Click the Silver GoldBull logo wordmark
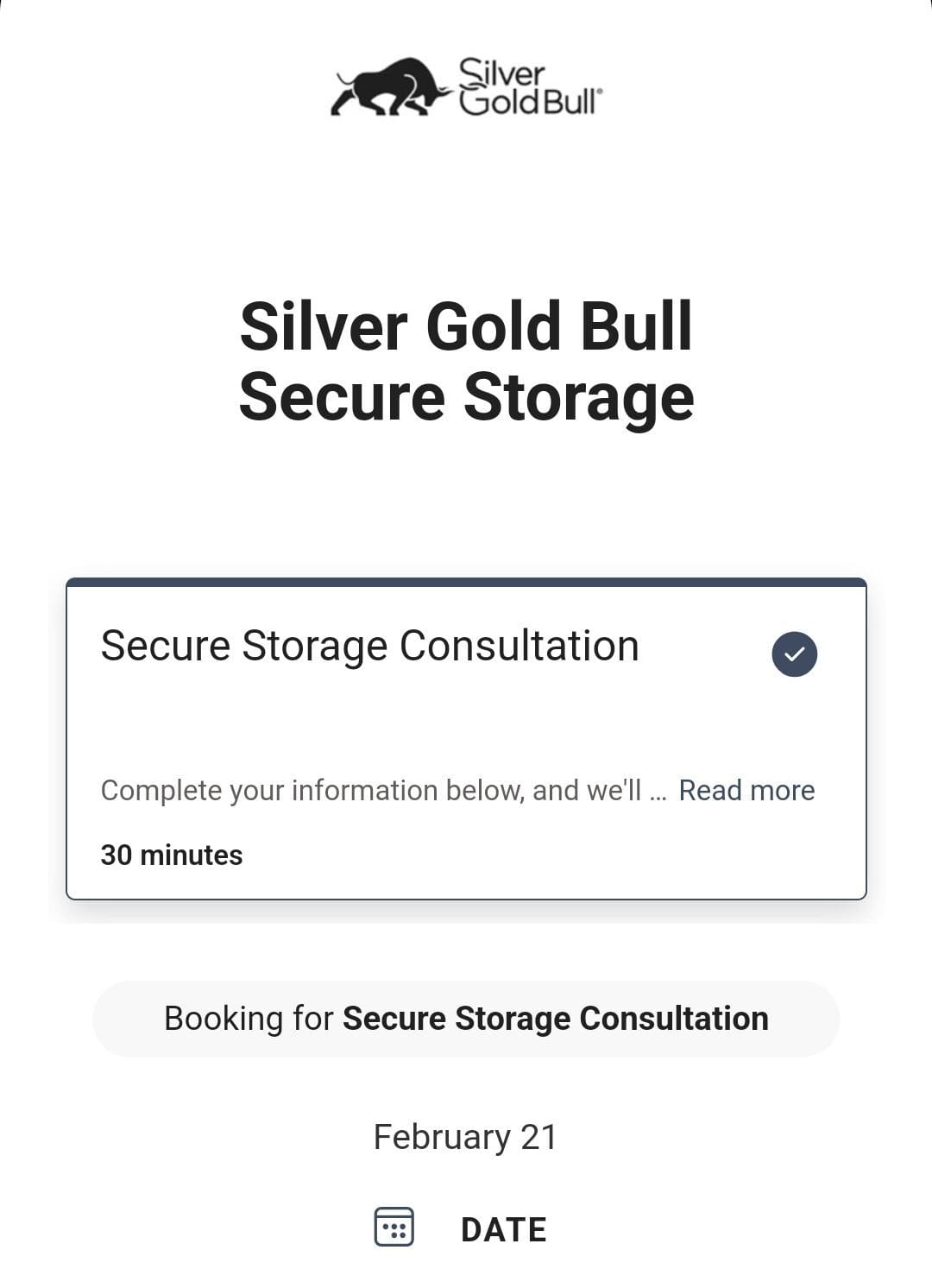The width and height of the screenshot is (932, 1288). tap(528, 88)
